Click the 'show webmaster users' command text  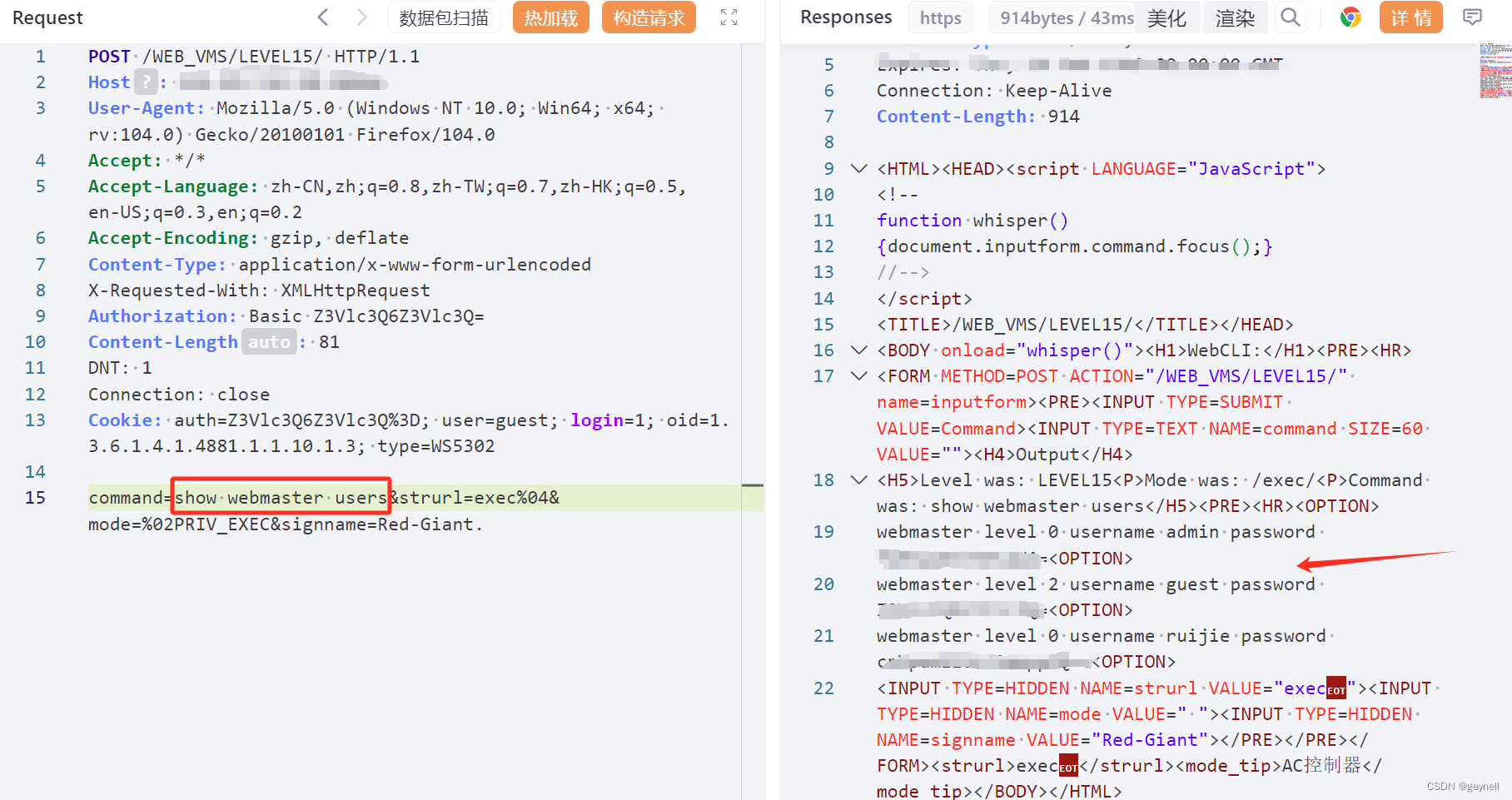tap(281, 497)
